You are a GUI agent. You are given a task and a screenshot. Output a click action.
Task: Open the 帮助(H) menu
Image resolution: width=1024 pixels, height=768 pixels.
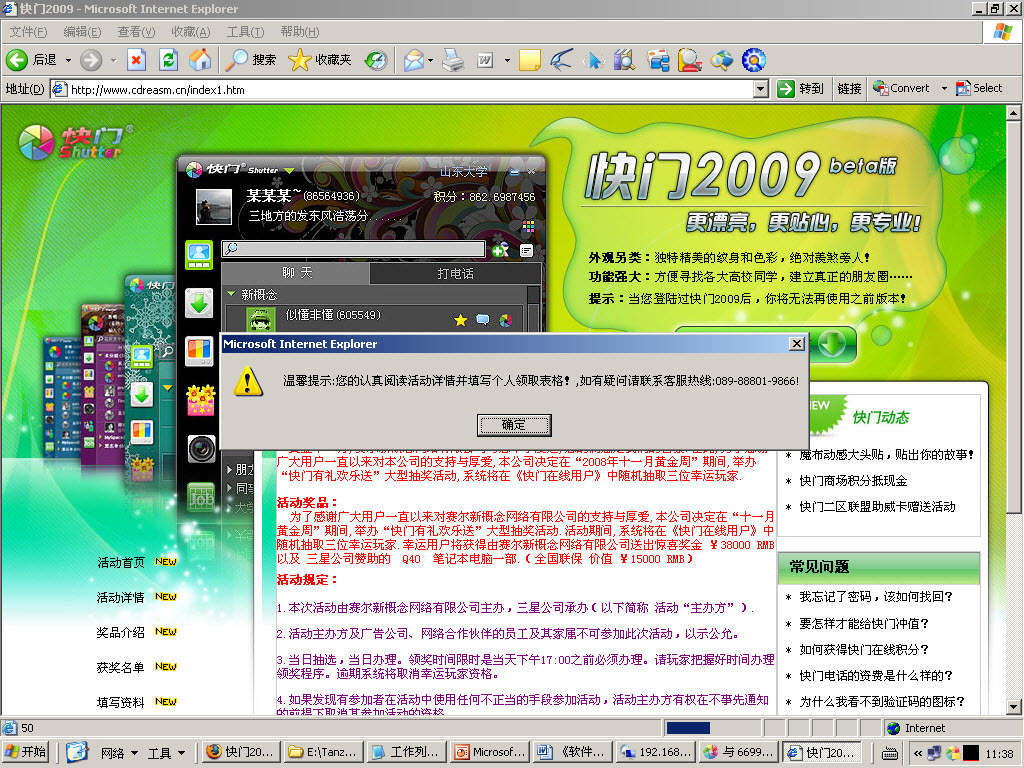(x=300, y=32)
